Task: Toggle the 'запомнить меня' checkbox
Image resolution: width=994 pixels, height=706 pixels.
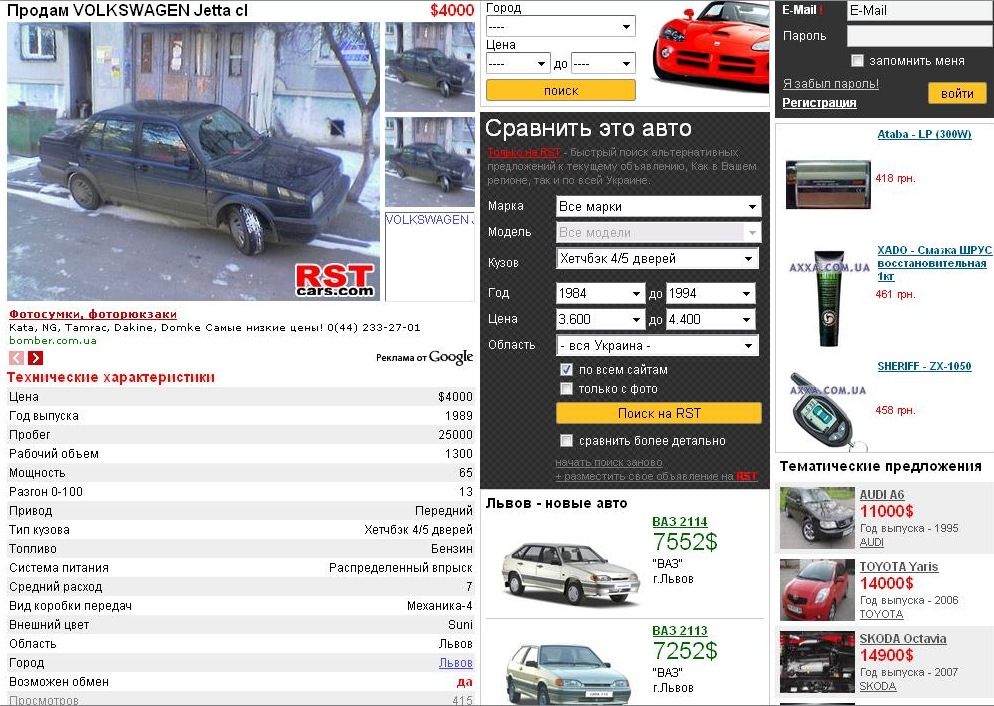Action: pyautogui.click(x=857, y=61)
